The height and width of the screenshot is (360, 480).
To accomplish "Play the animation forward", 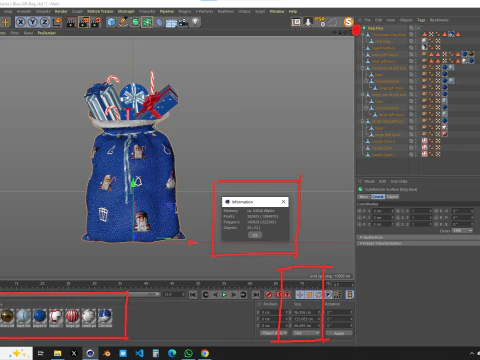I will point(224,295).
